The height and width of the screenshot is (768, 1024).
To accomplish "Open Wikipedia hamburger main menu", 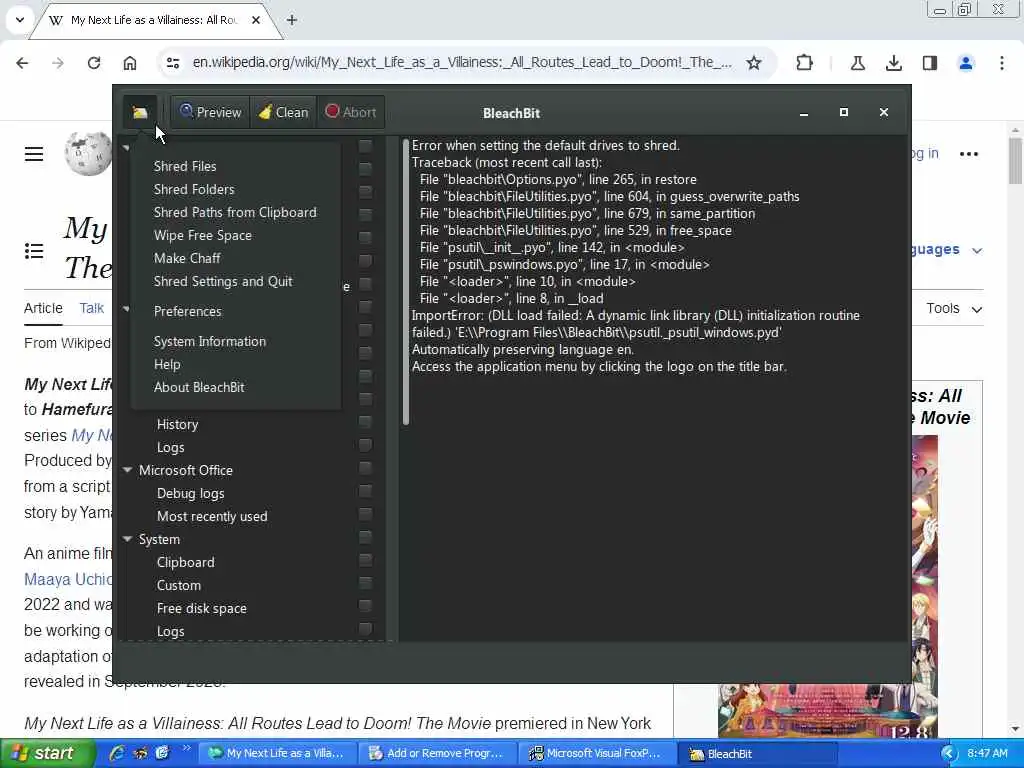I will [34, 154].
